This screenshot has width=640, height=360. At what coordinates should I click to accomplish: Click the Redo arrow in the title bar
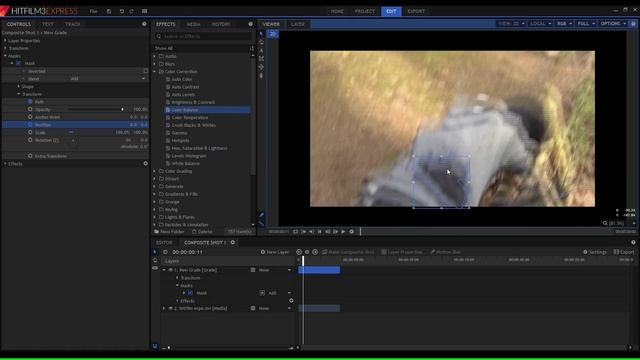[131, 11]
